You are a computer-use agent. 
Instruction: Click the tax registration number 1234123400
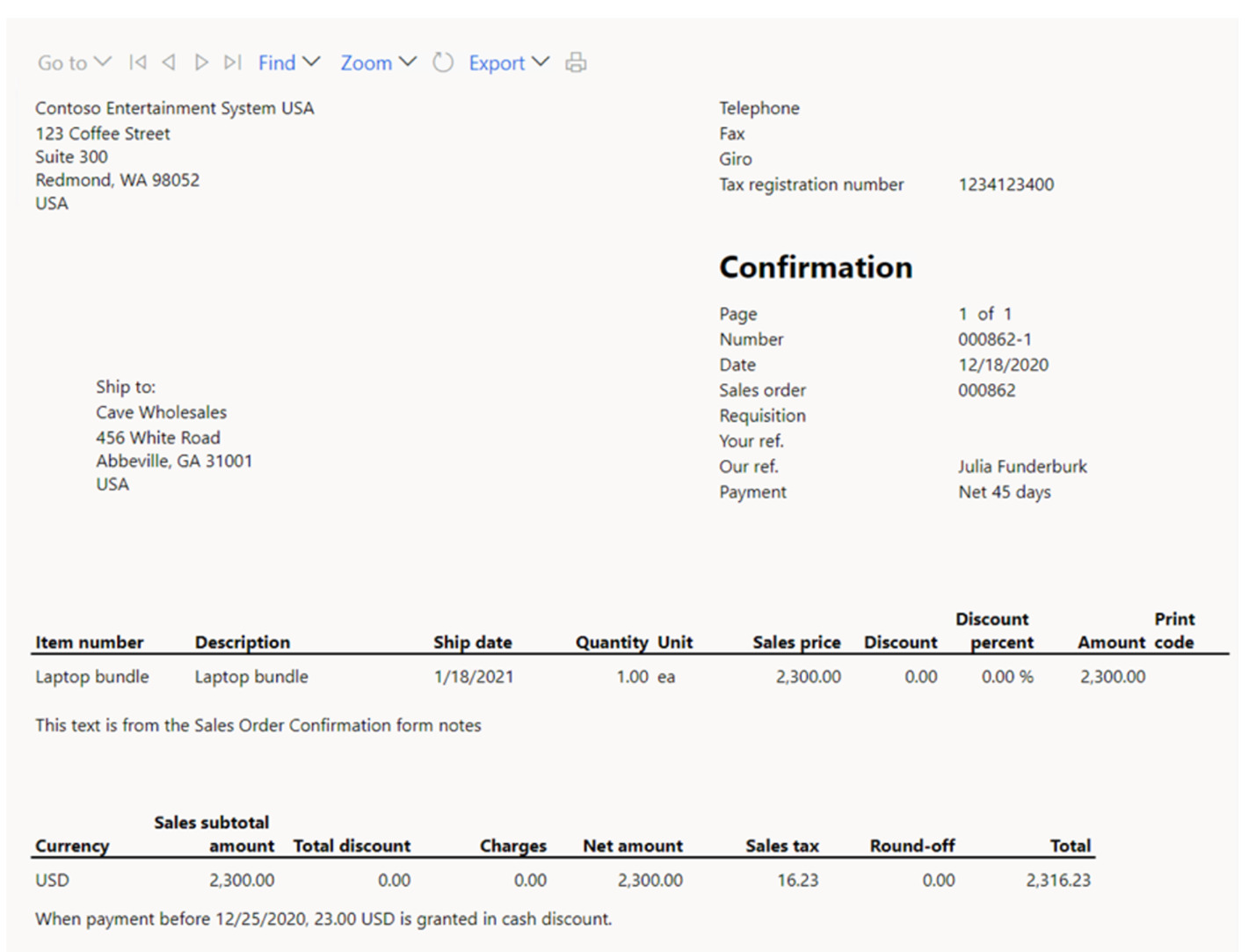[1007, 185]
